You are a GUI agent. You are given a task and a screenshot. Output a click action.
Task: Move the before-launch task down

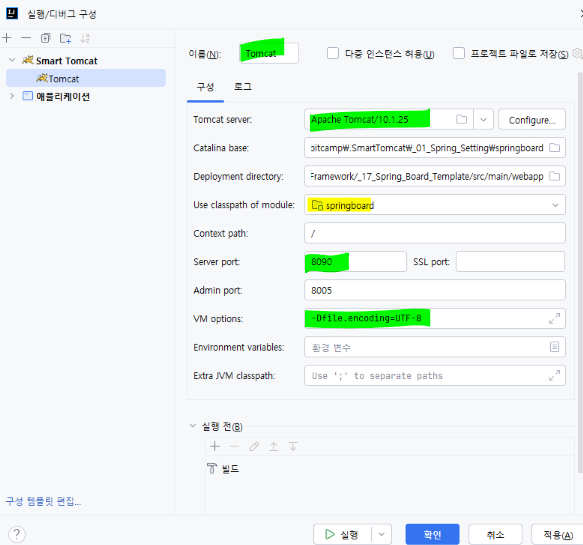(293, 446)
